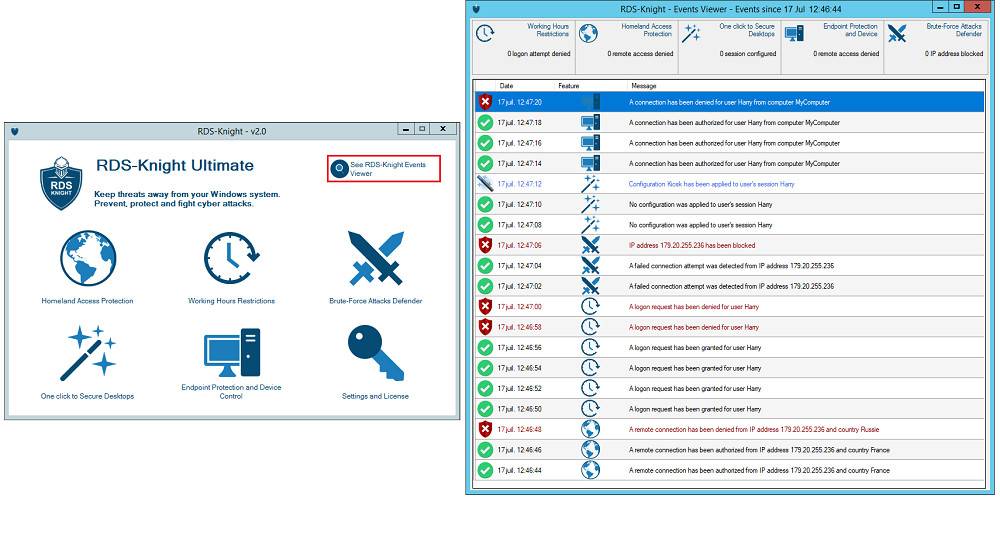Click Working Hours Restrictions label link

[232, 301]
